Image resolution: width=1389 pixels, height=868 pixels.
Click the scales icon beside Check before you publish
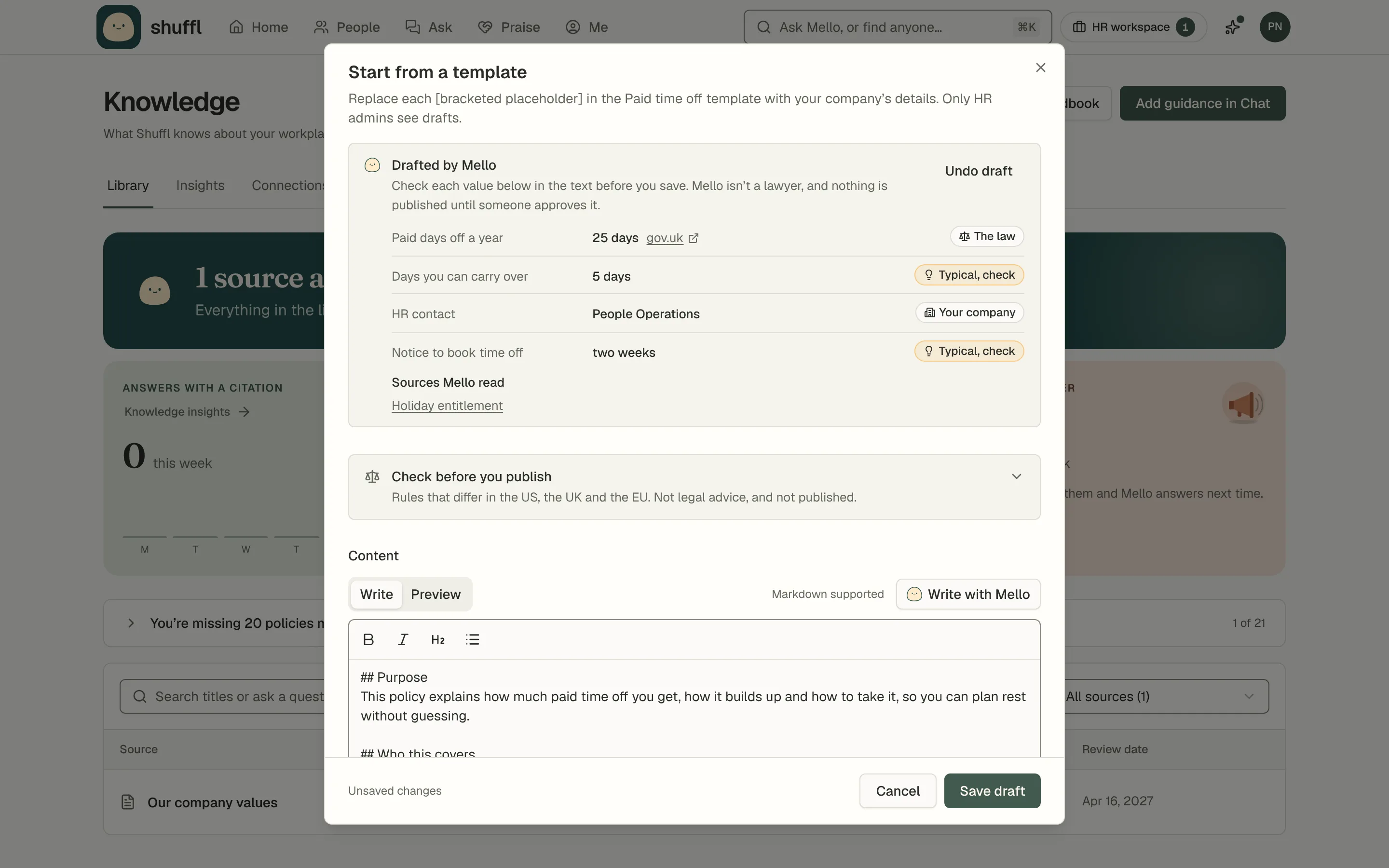click(x=372, y=476)
